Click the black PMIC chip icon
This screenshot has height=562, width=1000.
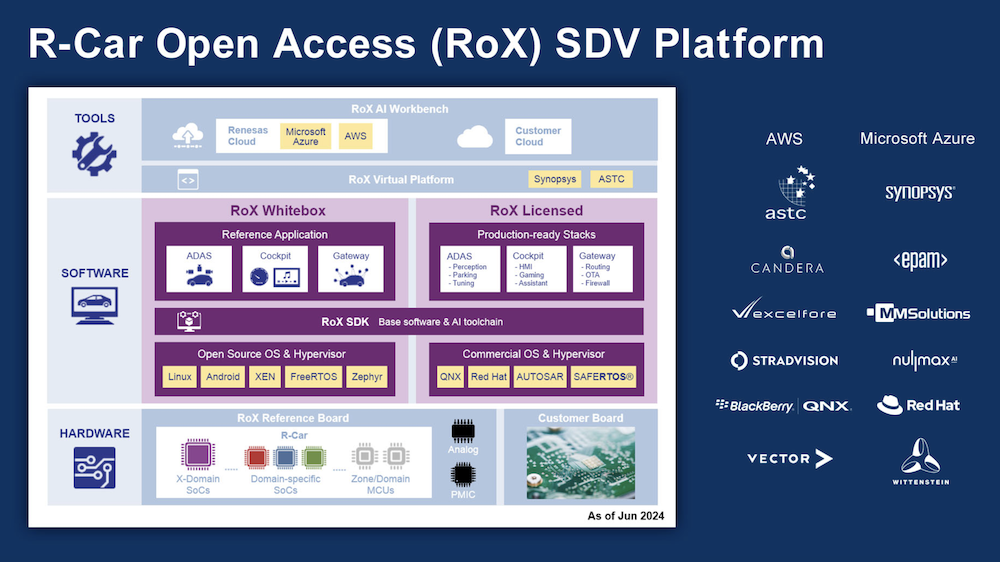(x=463, y=476)
